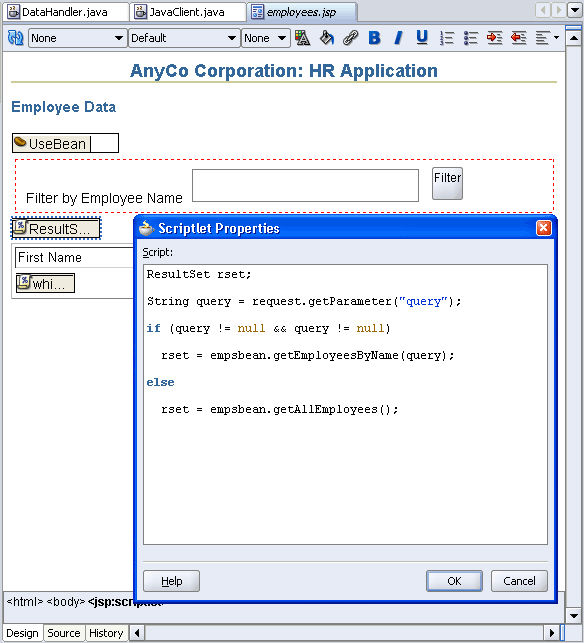Open the text alignment dropdown arrow

tap(556, 38)
